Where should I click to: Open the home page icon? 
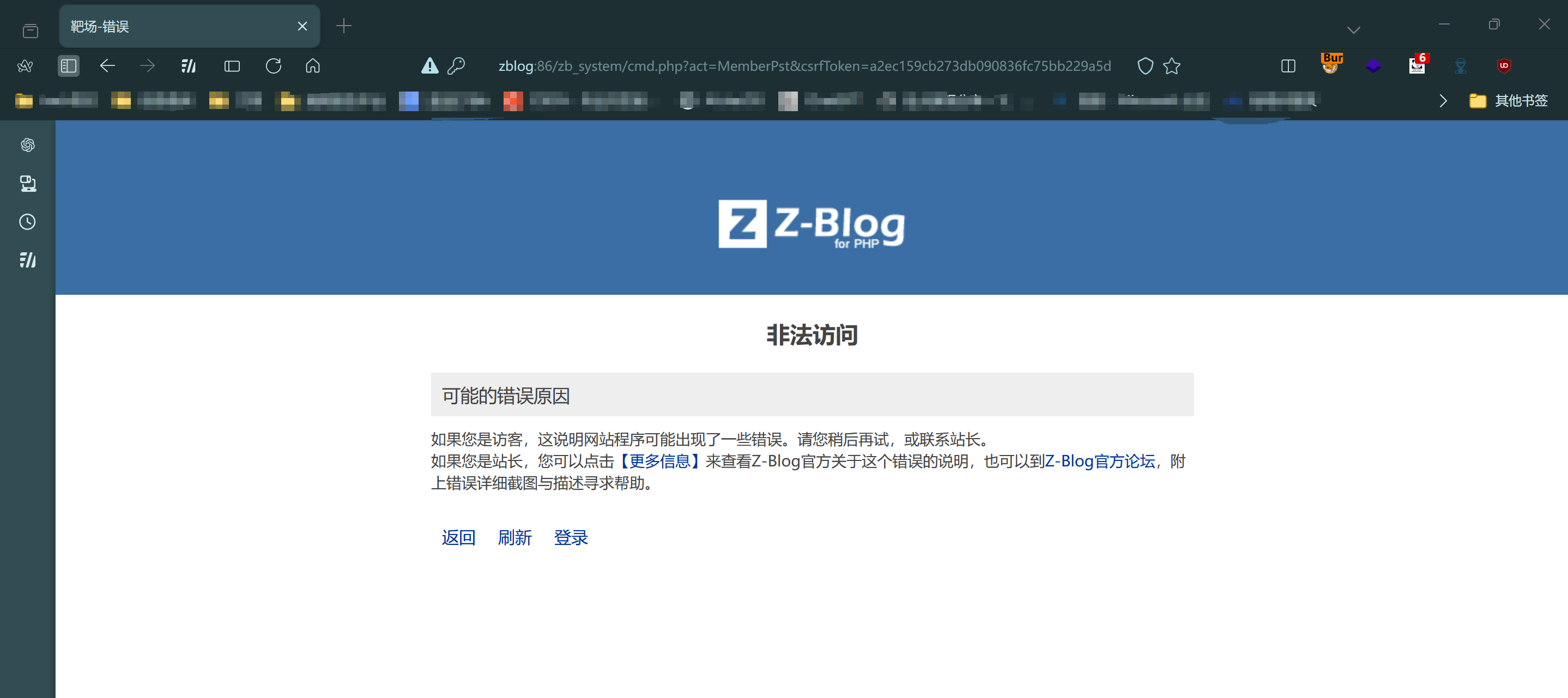point(312,66)
